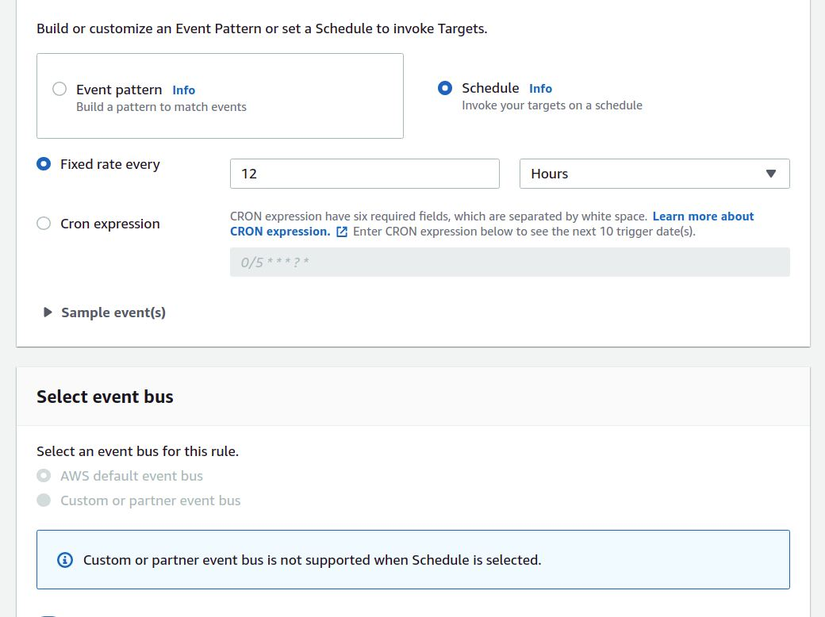Choose the Fixed rate every option
This screenshot has height=617, width=825.
point(44,164)
